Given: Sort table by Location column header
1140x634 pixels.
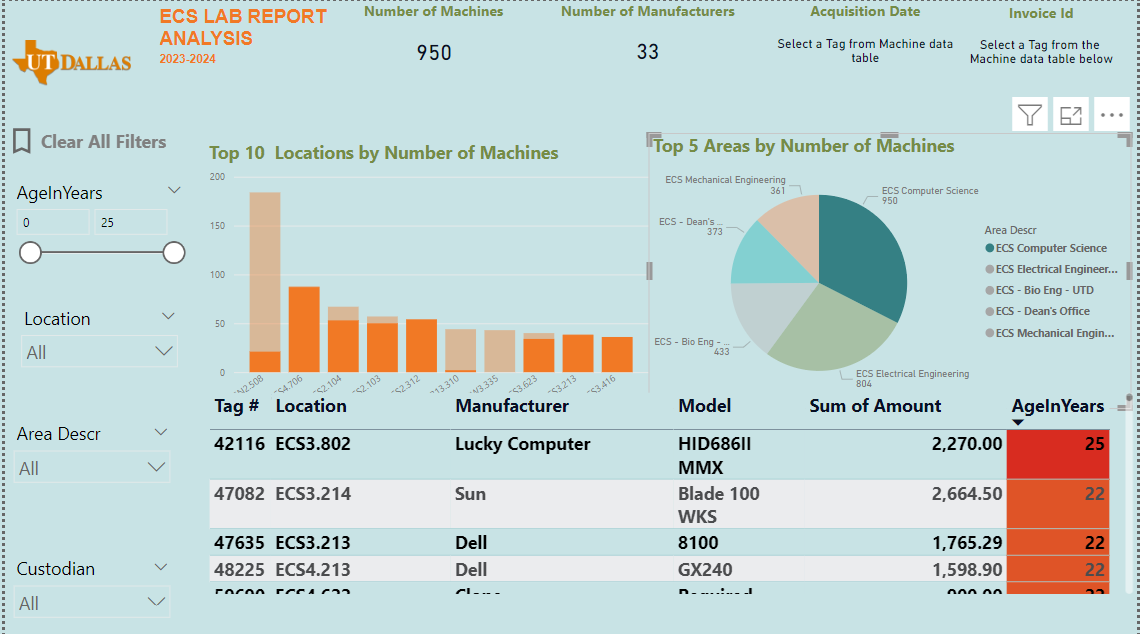Looking at the screenshot, I should [x=311, y=406].
